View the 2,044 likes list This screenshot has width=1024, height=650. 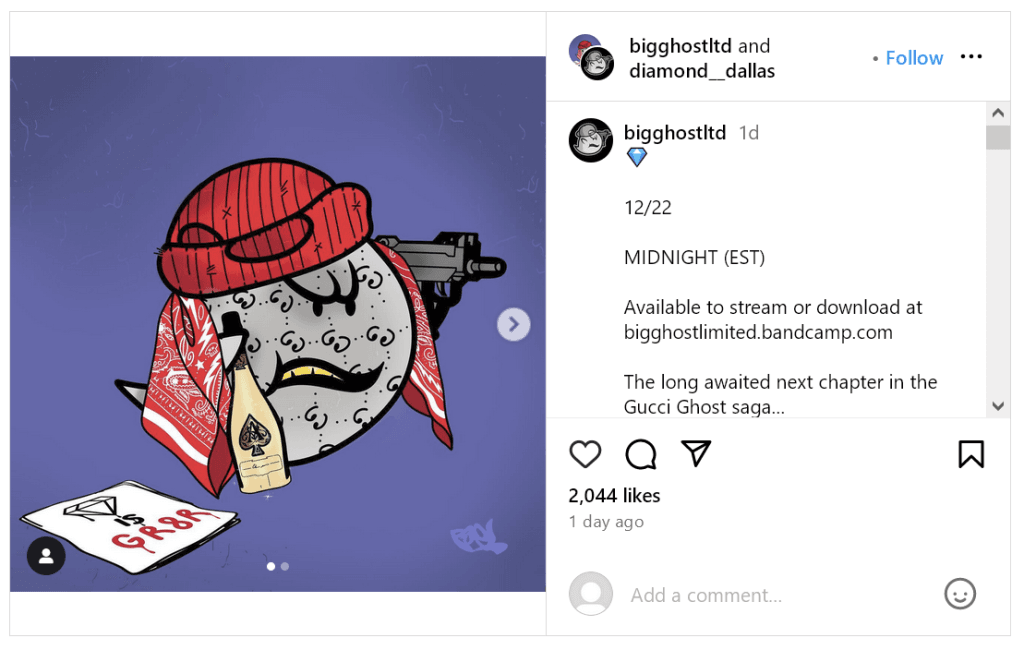tap(614, 496)
